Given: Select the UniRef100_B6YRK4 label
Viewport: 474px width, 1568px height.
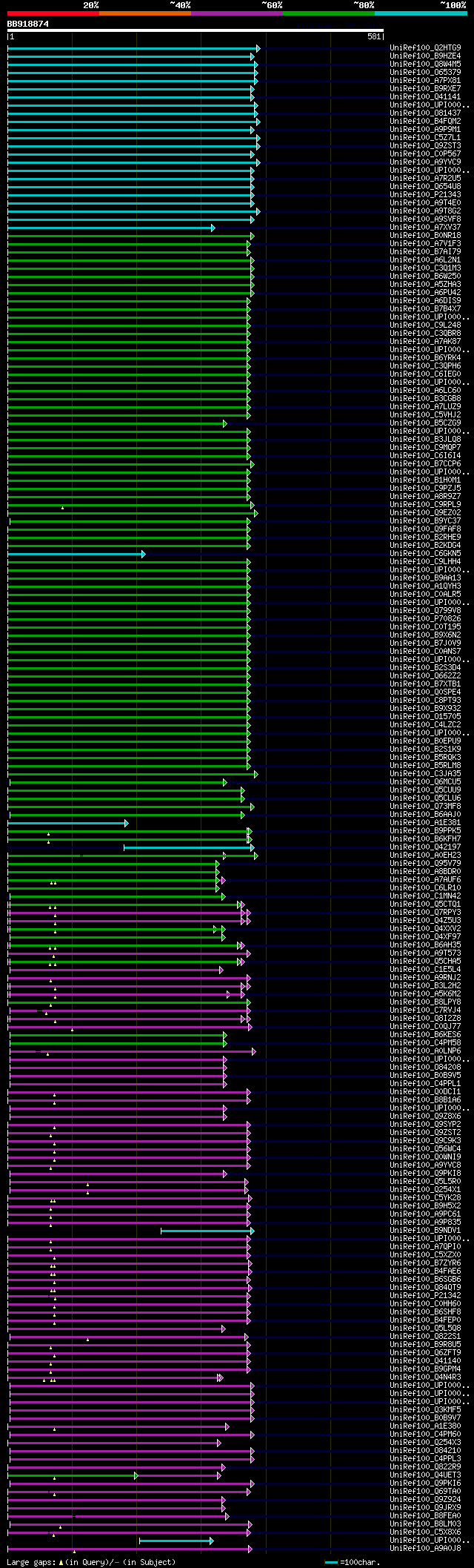Looking at the screenshot, I should coord(425,357).
